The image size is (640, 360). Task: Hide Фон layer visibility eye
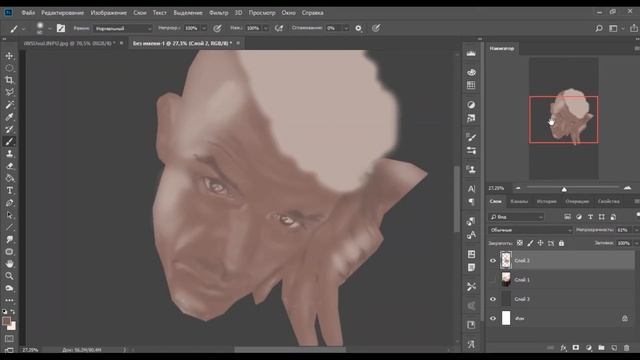(493, 318)
